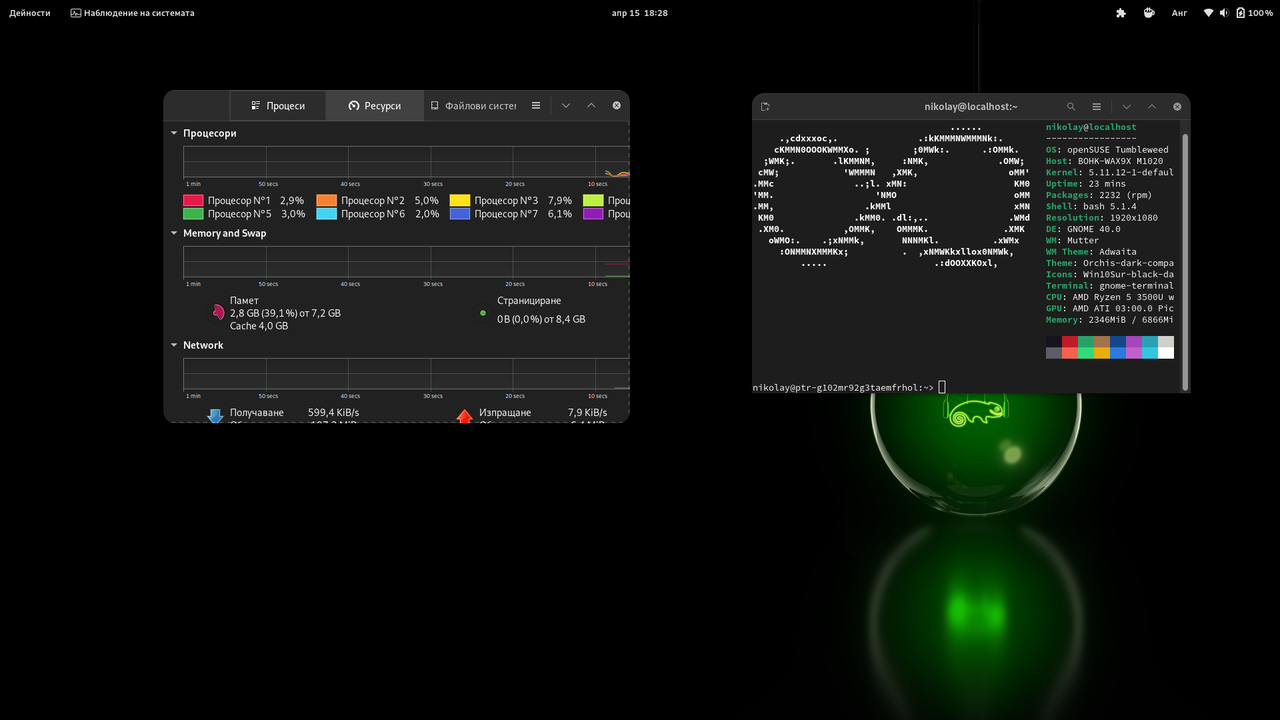Click the lime-green processor color swatch
Viewport: 1280px width, 720px height.
click(593, 201)
